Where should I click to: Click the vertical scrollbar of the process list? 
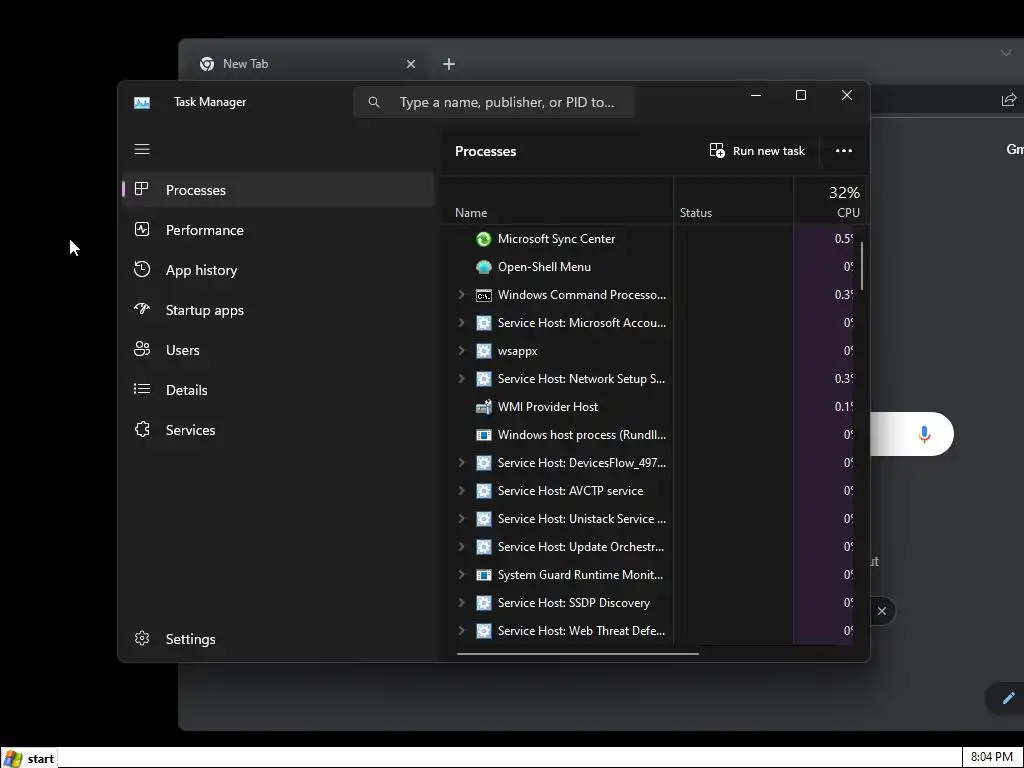point(862,266)
